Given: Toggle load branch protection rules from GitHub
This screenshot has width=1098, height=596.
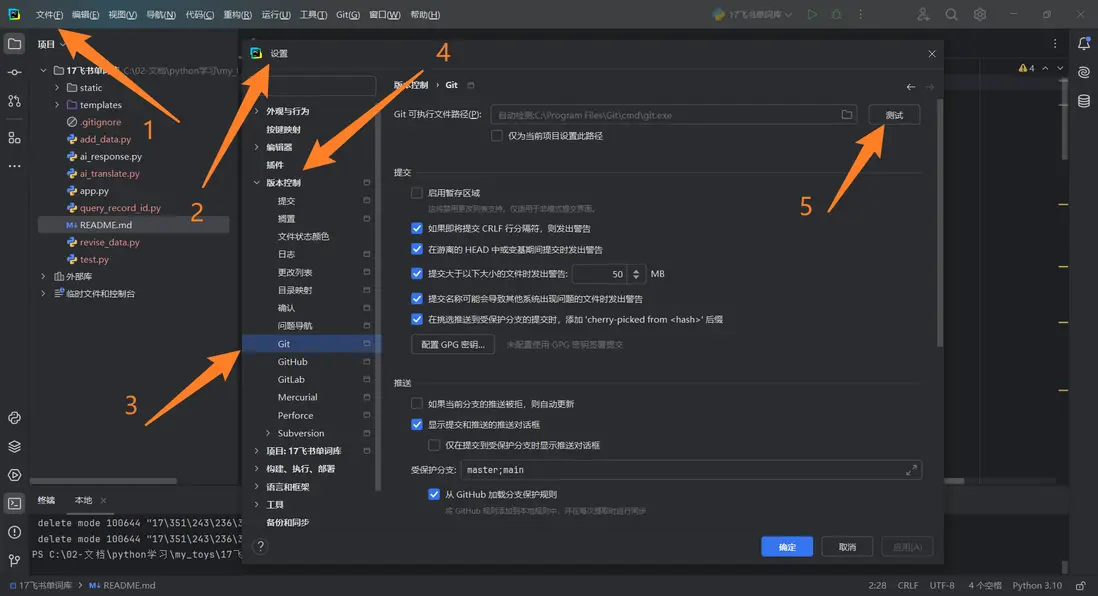Looking at the screenshot, I should click(434, 494).
